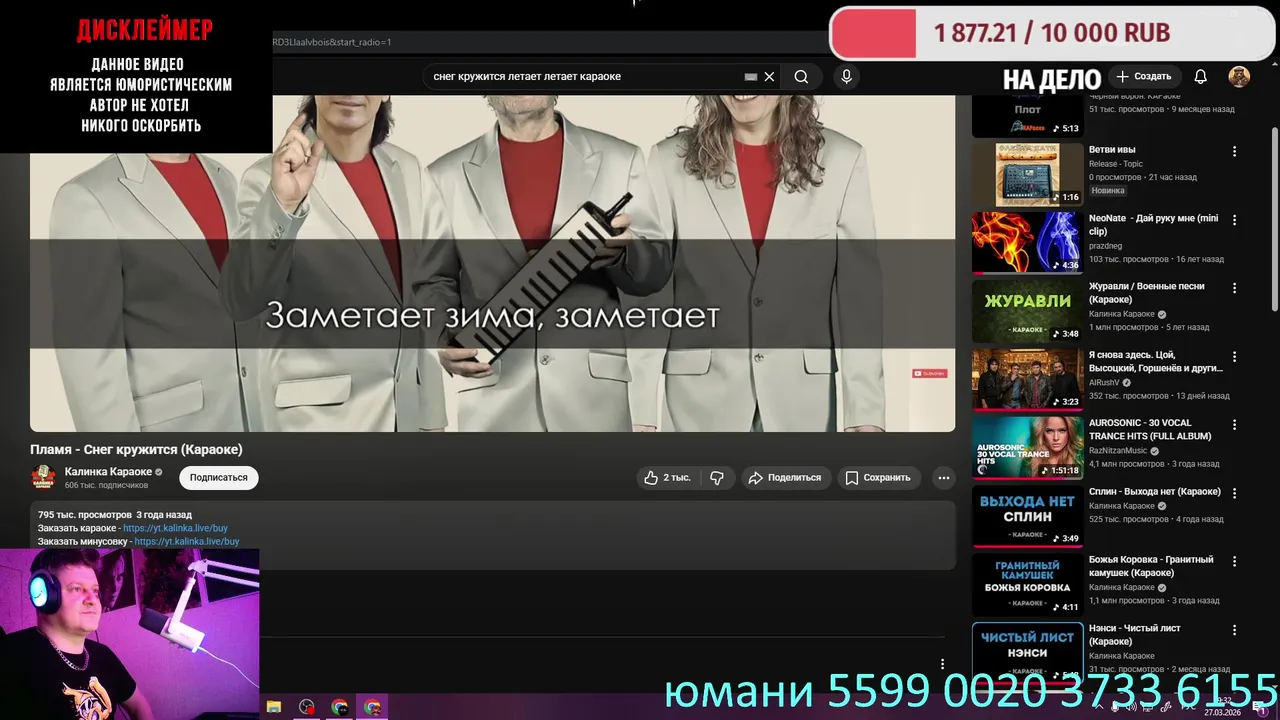This screenshot has height=720, width=1280.
Task: Click the AlRushV channel name
Action: pos(1105,383)
